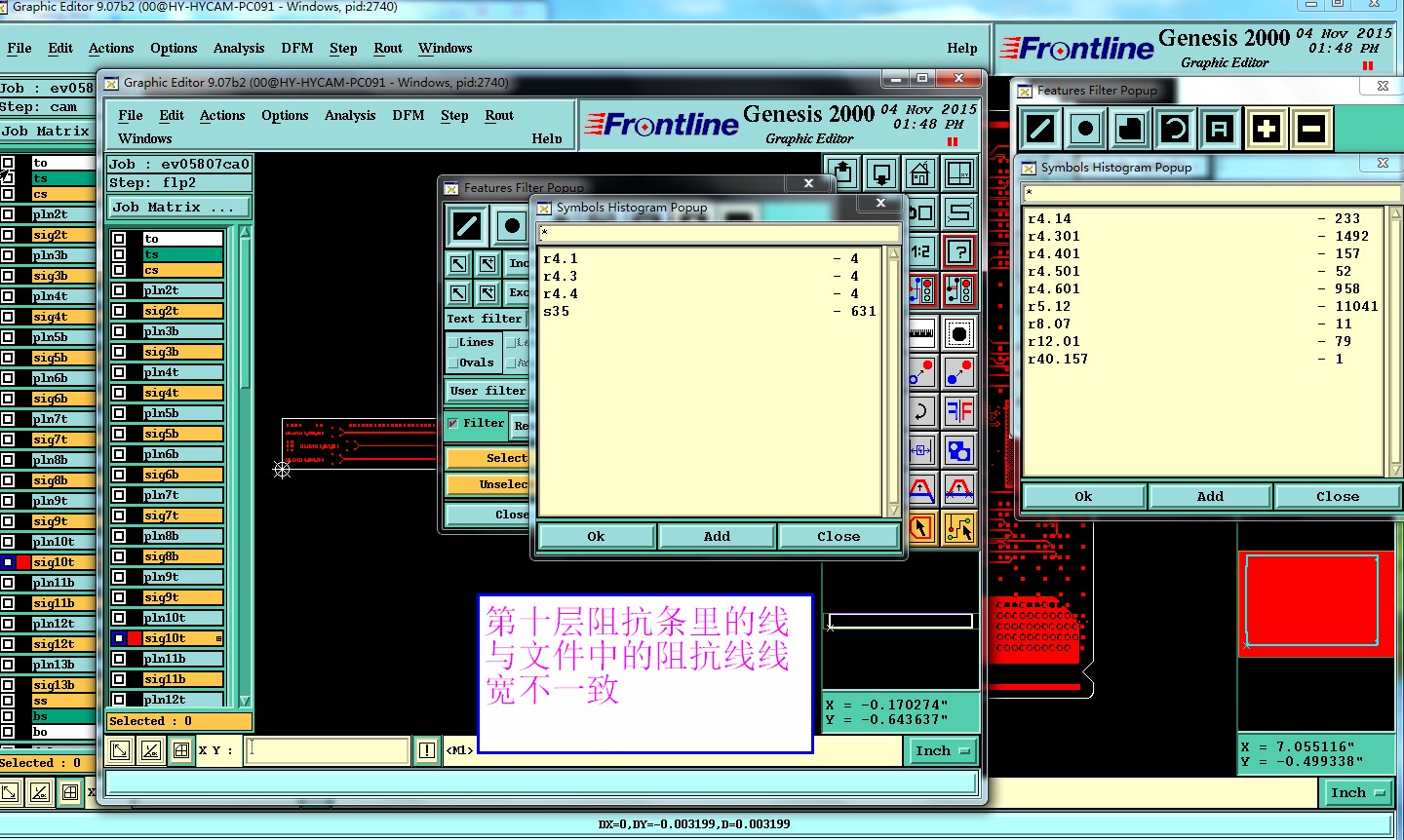This screenshot has height=840, width=1404.
Task: Click the right trapezoid etch icon
Action: [958, 489]
